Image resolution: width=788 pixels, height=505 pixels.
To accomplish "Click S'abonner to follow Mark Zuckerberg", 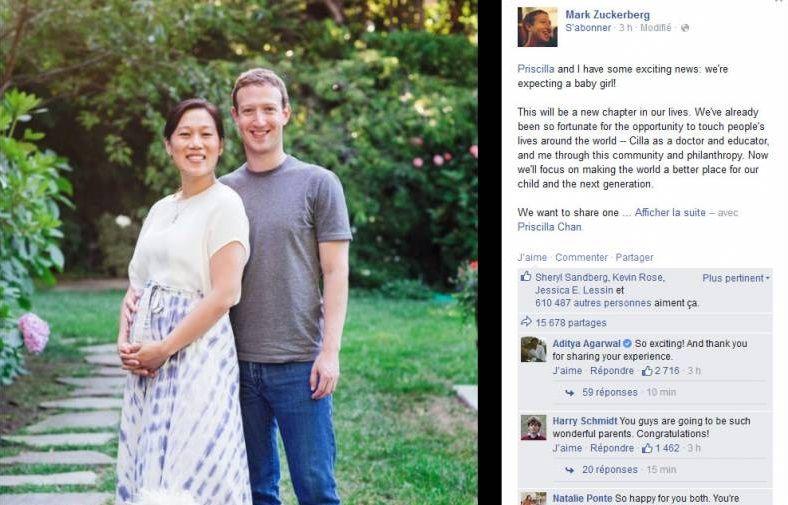I will 587,28.
